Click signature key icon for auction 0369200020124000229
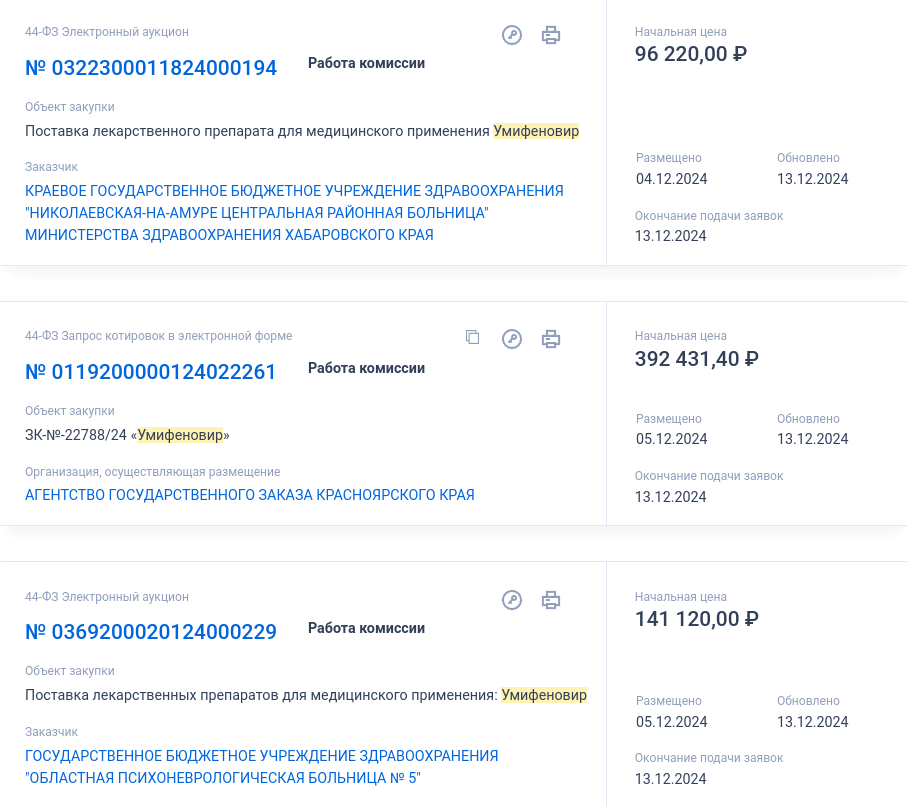Image resolution: width=907 pixels, height=806 pixels. tap(511, 599)
